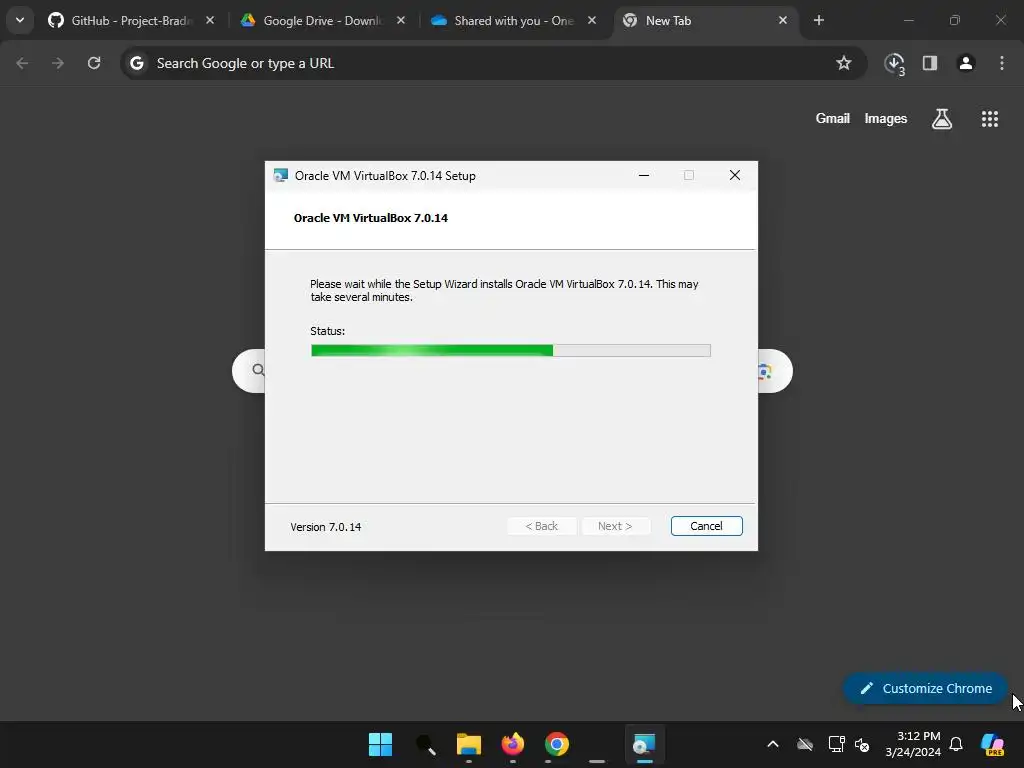Open the Chrome side panel icon
The height and width of the screenshot is (768, 1024).
[x=930, y=63]
